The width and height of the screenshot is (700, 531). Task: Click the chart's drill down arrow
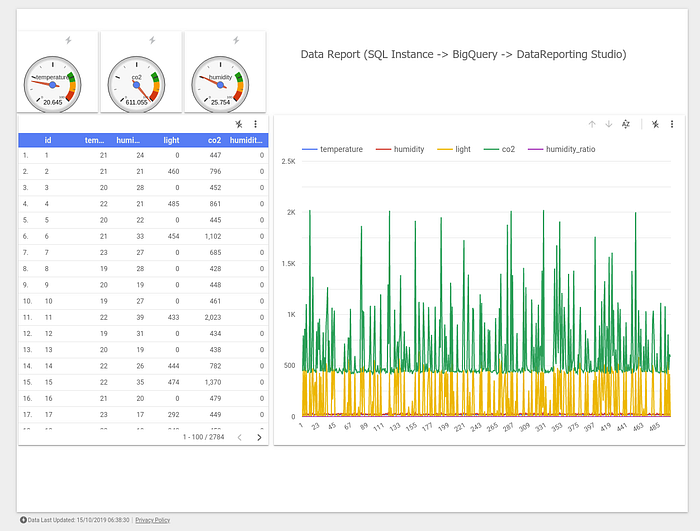608,124
